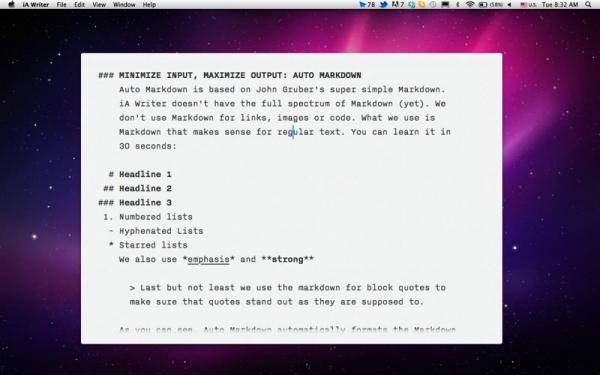Open Time Machine clock icon in menu bar

tap(433, 5)
